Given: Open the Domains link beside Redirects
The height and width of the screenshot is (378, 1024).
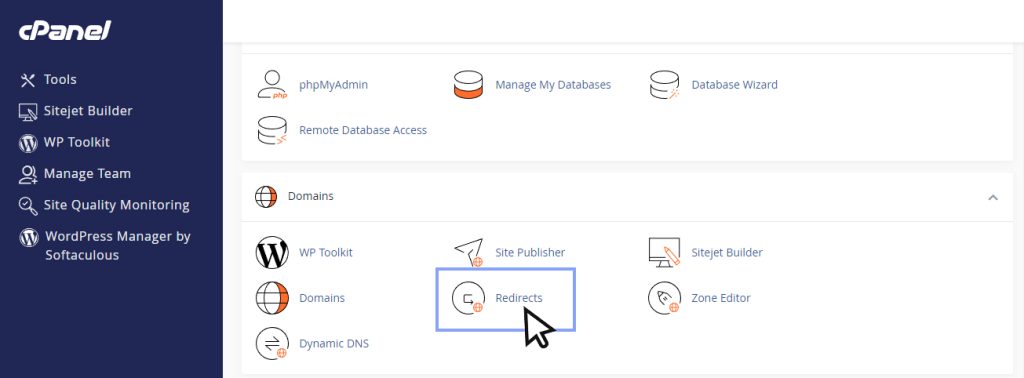Looking at the screenshot, I should [x=322, y=298].
